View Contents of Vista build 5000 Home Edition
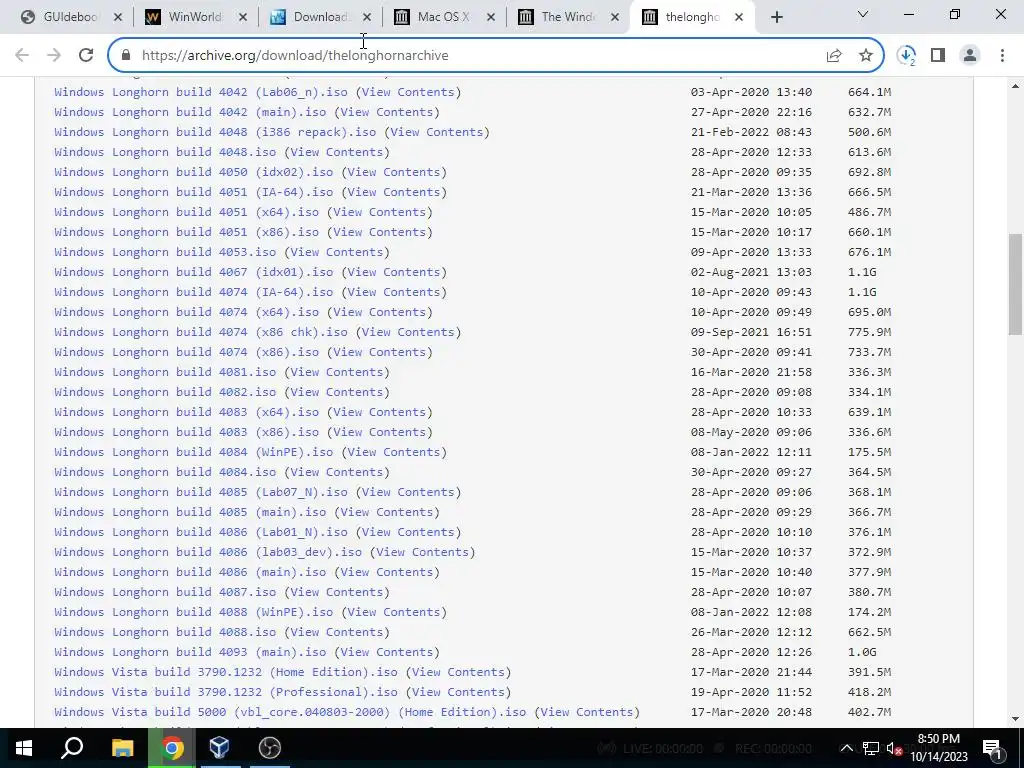The width and height of the screenshot is (1024, 768). click(587, 712)
